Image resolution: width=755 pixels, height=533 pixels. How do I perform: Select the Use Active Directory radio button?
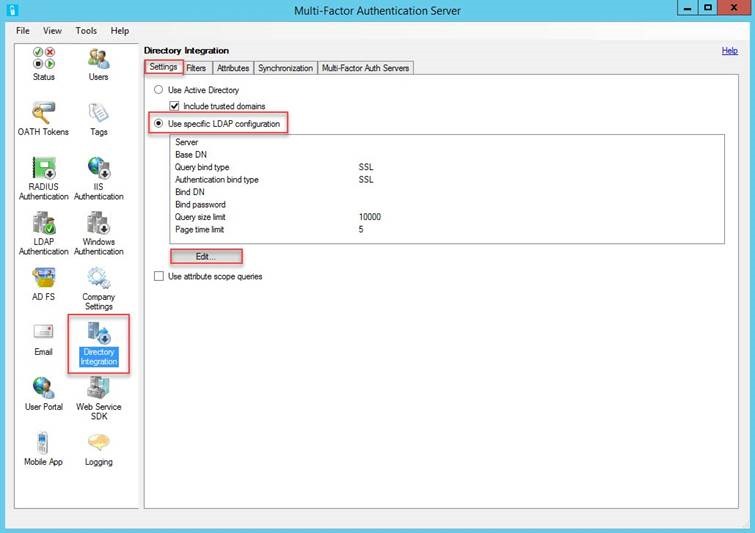(158, 90)
